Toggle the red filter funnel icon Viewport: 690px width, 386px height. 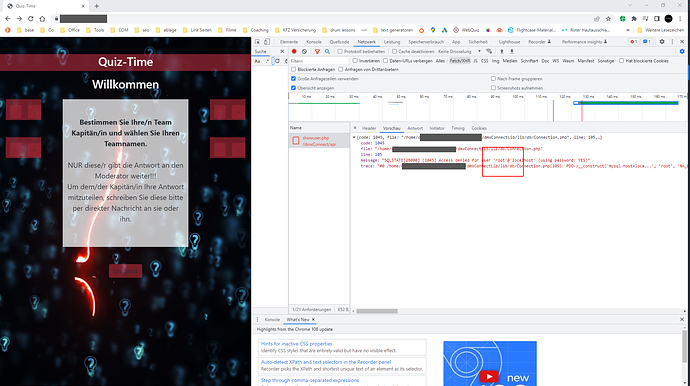(x=317, y=51)
